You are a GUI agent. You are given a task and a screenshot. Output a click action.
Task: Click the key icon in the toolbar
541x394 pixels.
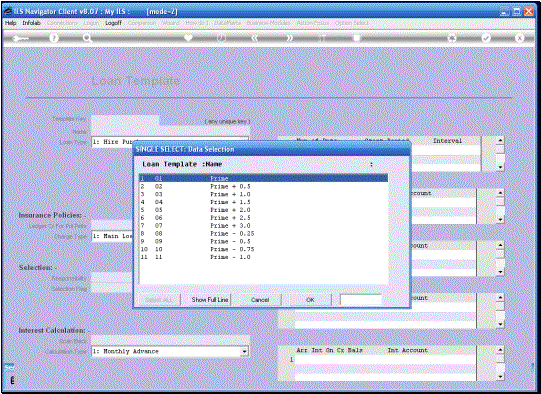click(x=20, y=38)
